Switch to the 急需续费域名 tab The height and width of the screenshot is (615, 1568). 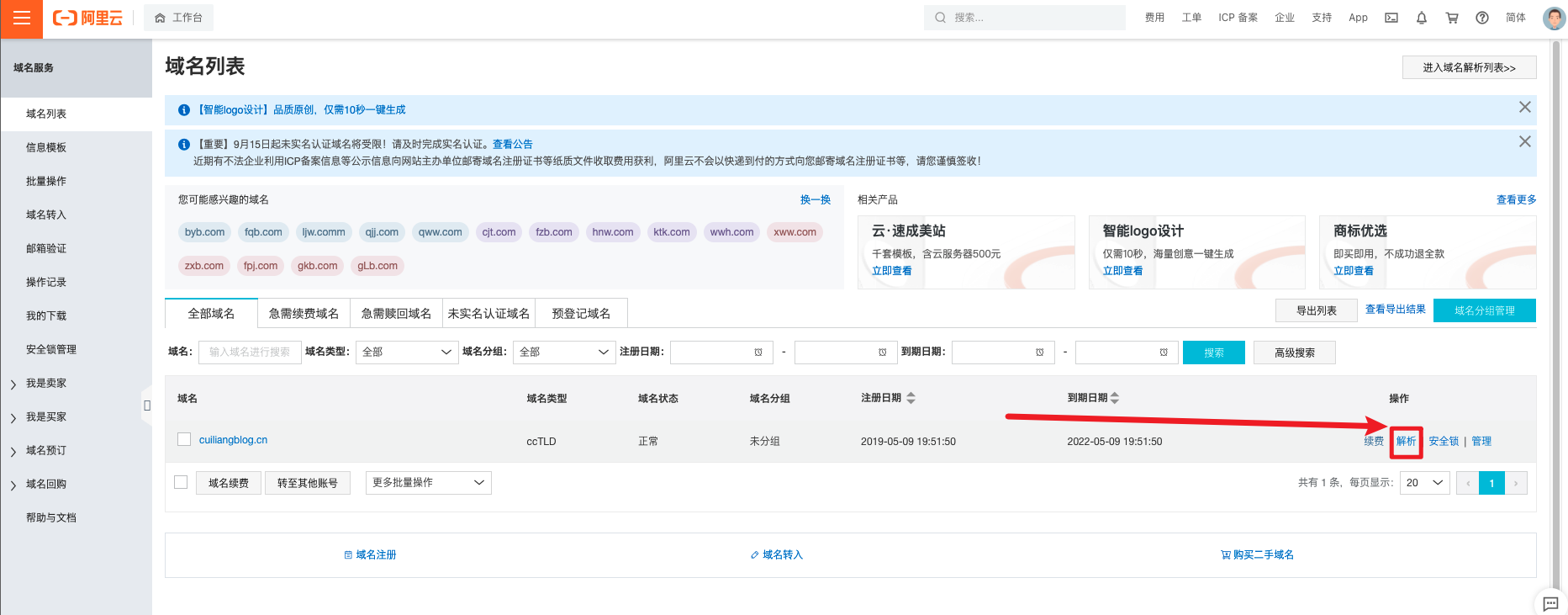pyautogui.click(x=304, y=313)
